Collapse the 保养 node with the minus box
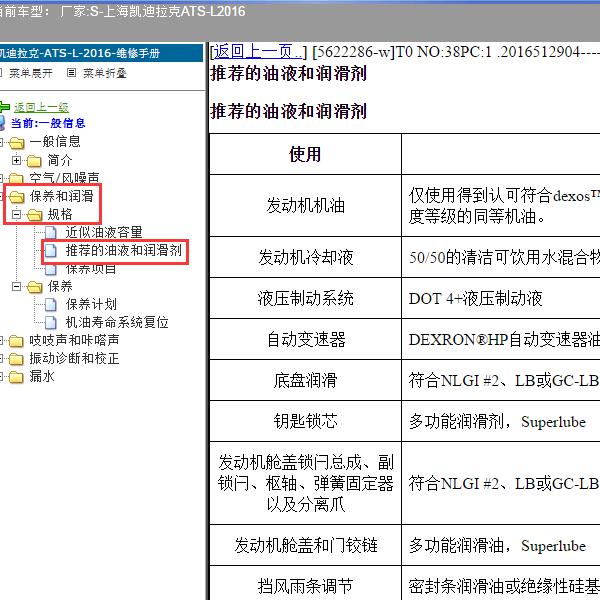The image size is (600, 600). (16, 286)
